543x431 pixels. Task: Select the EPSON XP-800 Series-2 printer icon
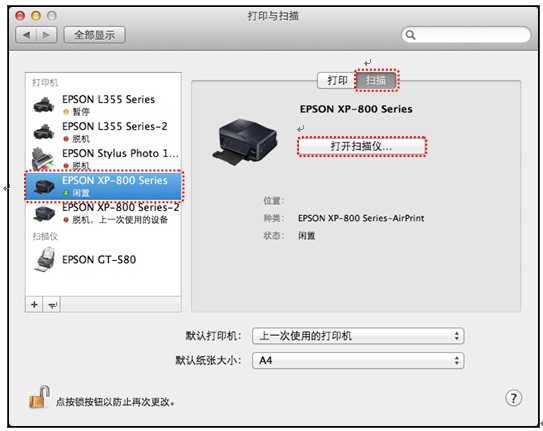pos(44,213)
